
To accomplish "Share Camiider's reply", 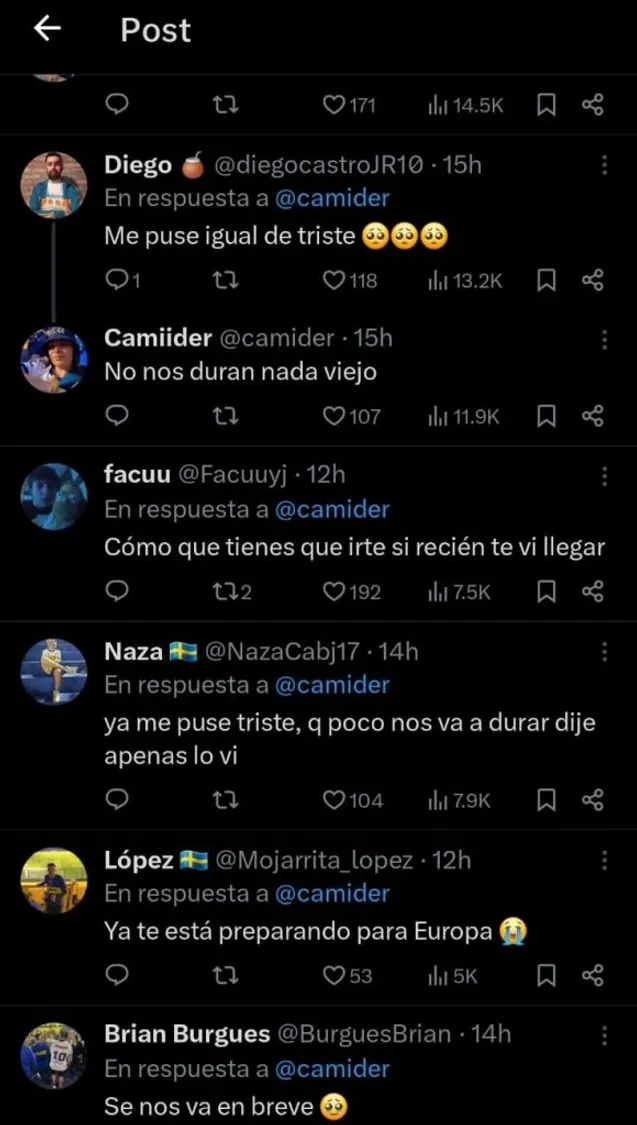I will pyautogui.click(x=593, y=416).
